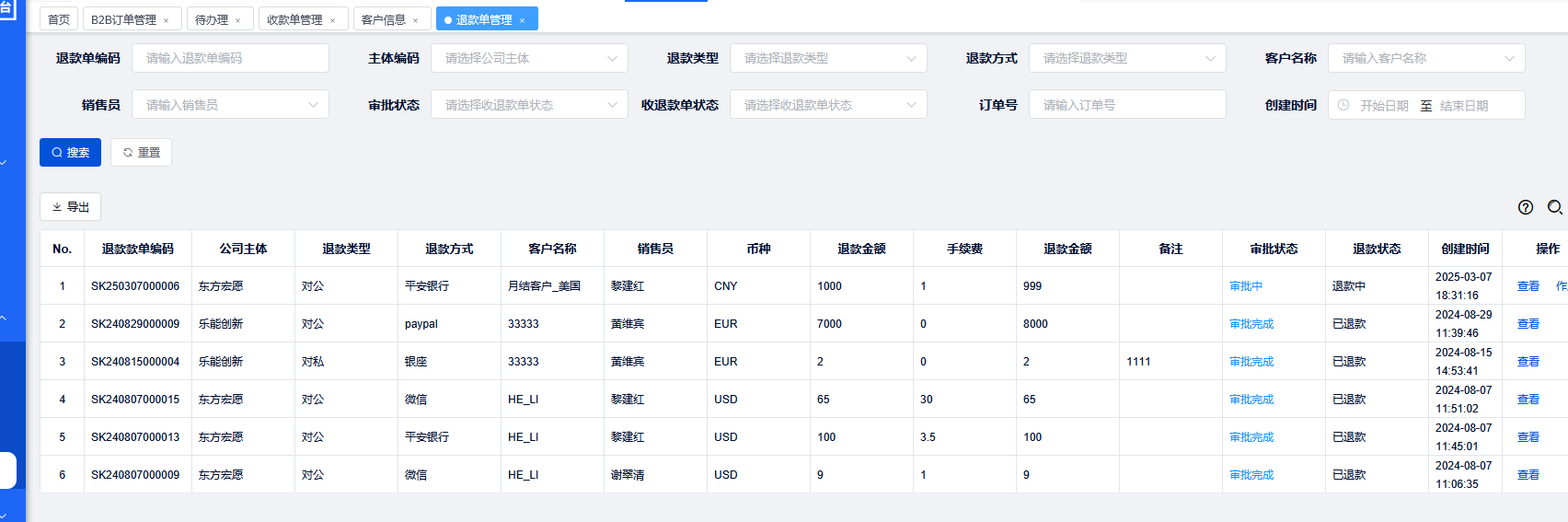Click the clock icon in 创建时间 field
Image resolution: width=1568 pixels, height=522 pixels.
(1343, 105)
